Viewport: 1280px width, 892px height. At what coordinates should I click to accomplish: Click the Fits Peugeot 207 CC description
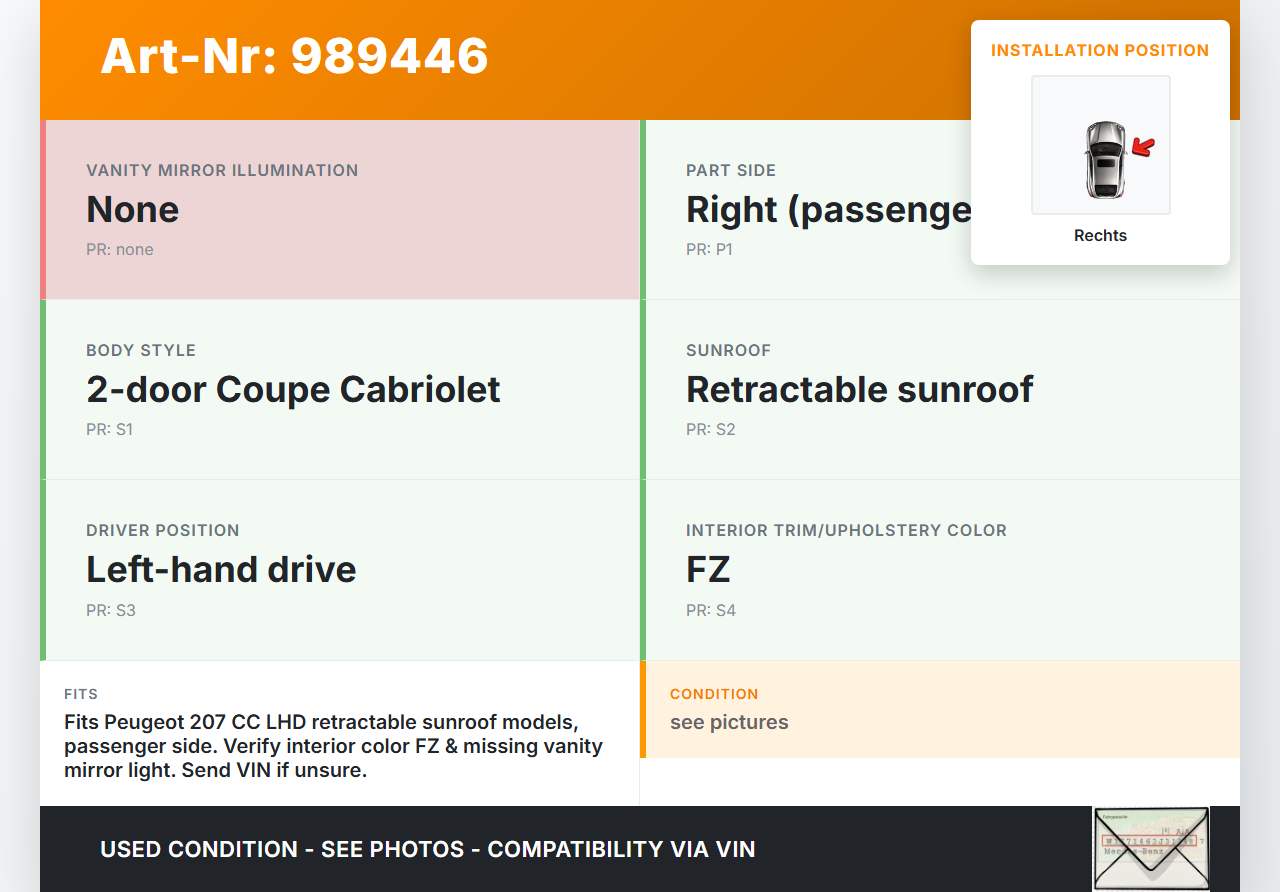[335, 746]
